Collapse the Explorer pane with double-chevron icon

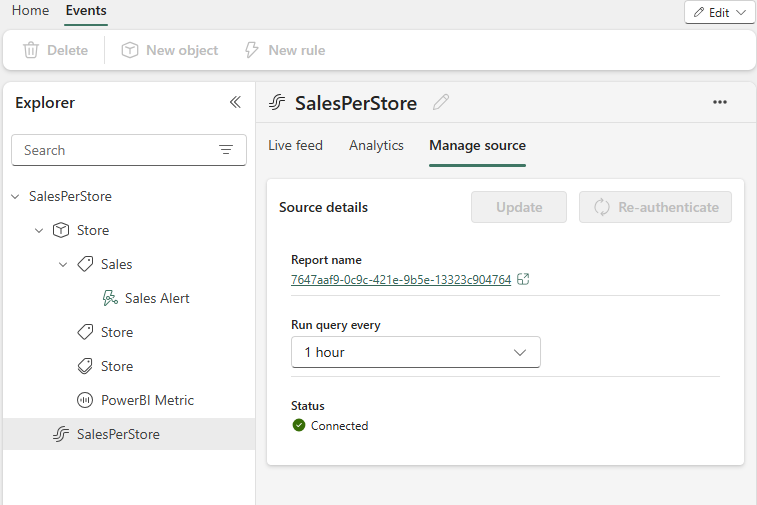click(235, 102)
